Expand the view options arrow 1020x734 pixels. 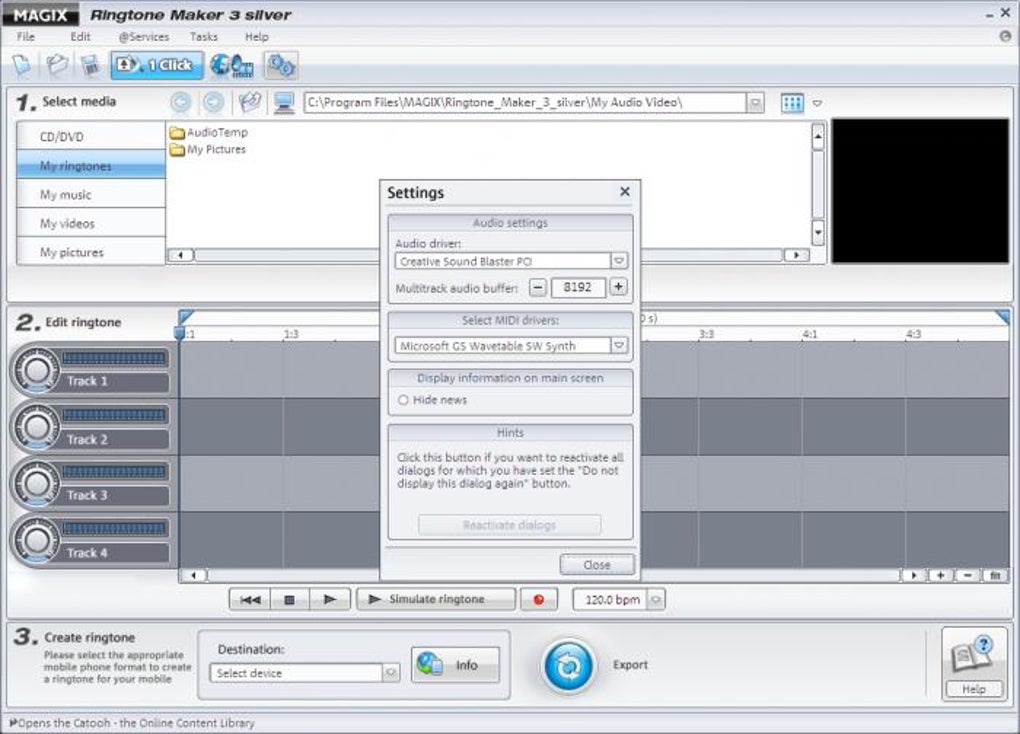(817, 103)
